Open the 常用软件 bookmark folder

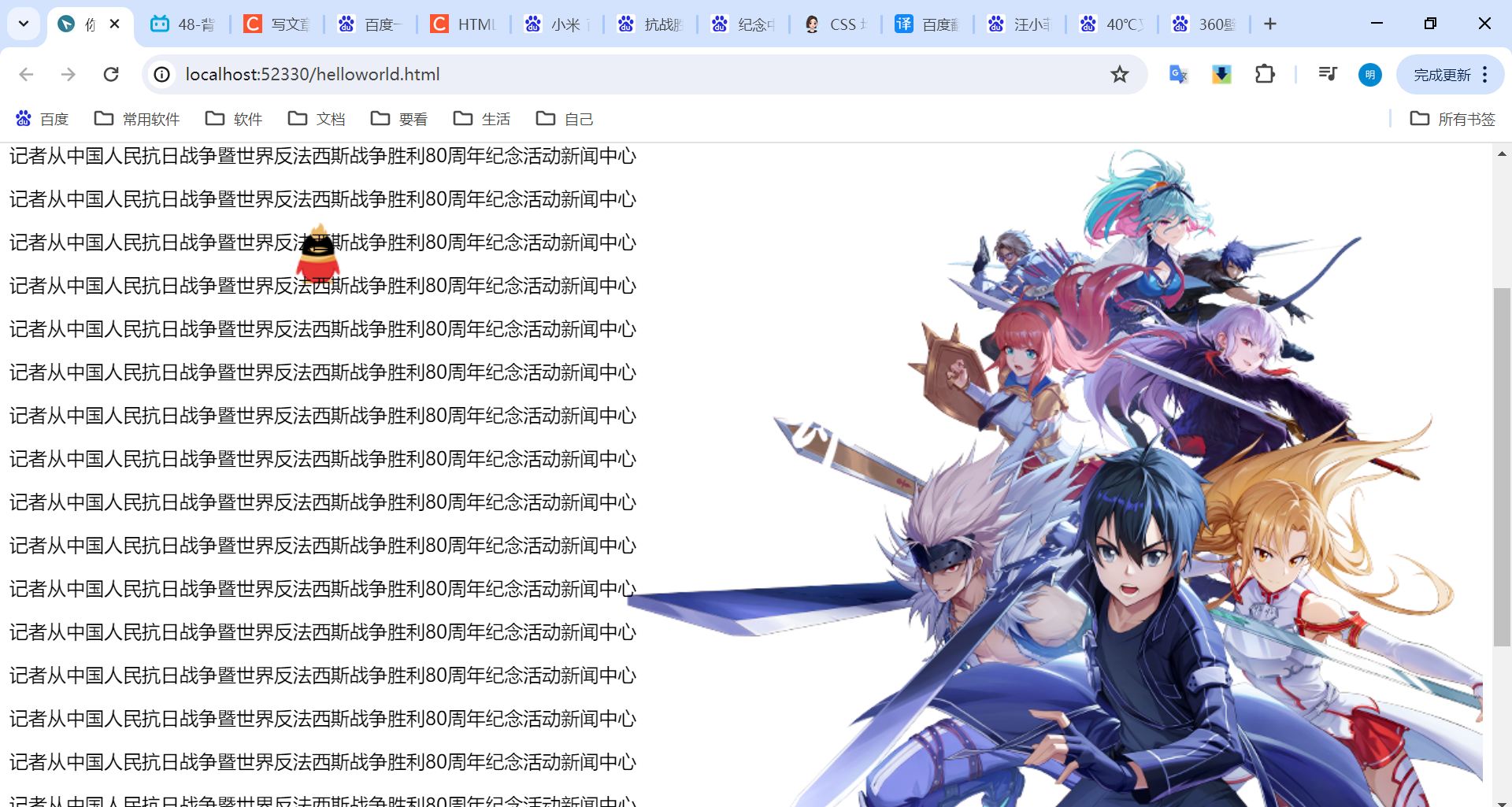[137, 119]
